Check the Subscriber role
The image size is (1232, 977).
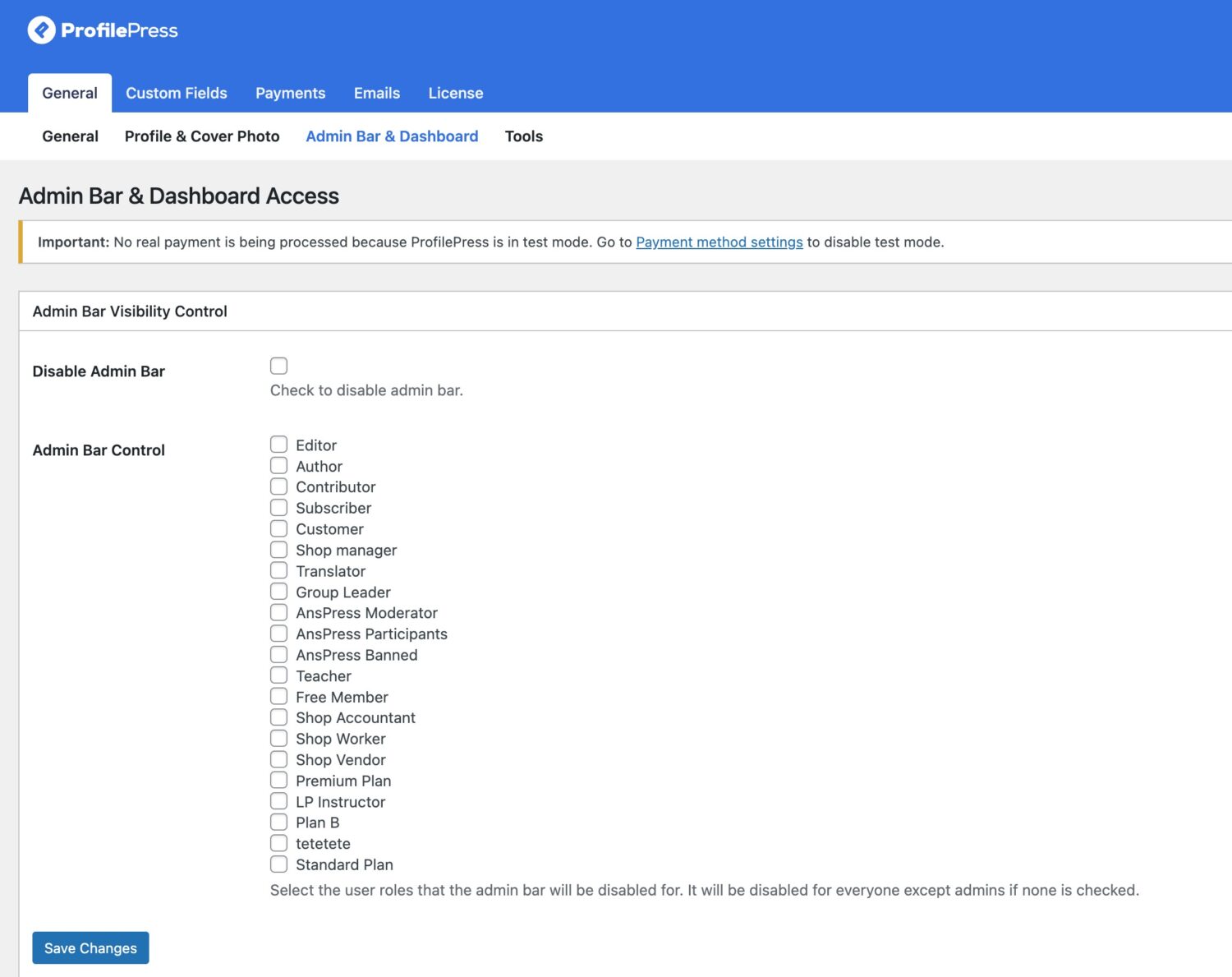pos(278,507)
